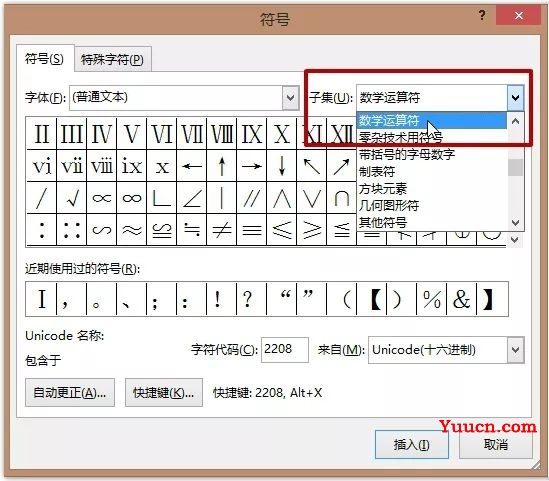Choose 带括号的字母数字 in the subset list
Screen dimensions: 549x481
click(x=431, y=154)
